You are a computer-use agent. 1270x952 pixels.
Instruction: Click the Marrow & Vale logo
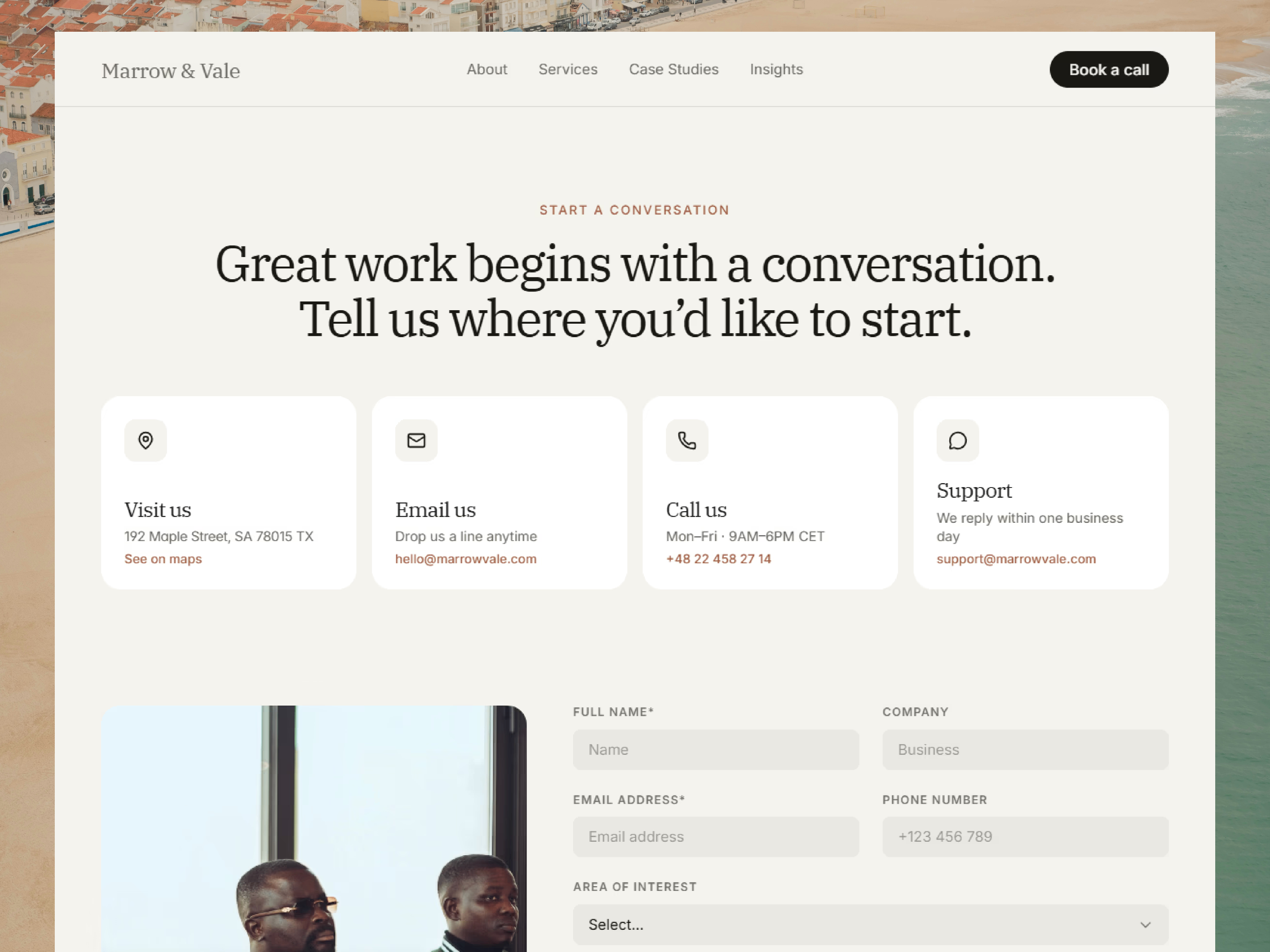tap(171, 71)
